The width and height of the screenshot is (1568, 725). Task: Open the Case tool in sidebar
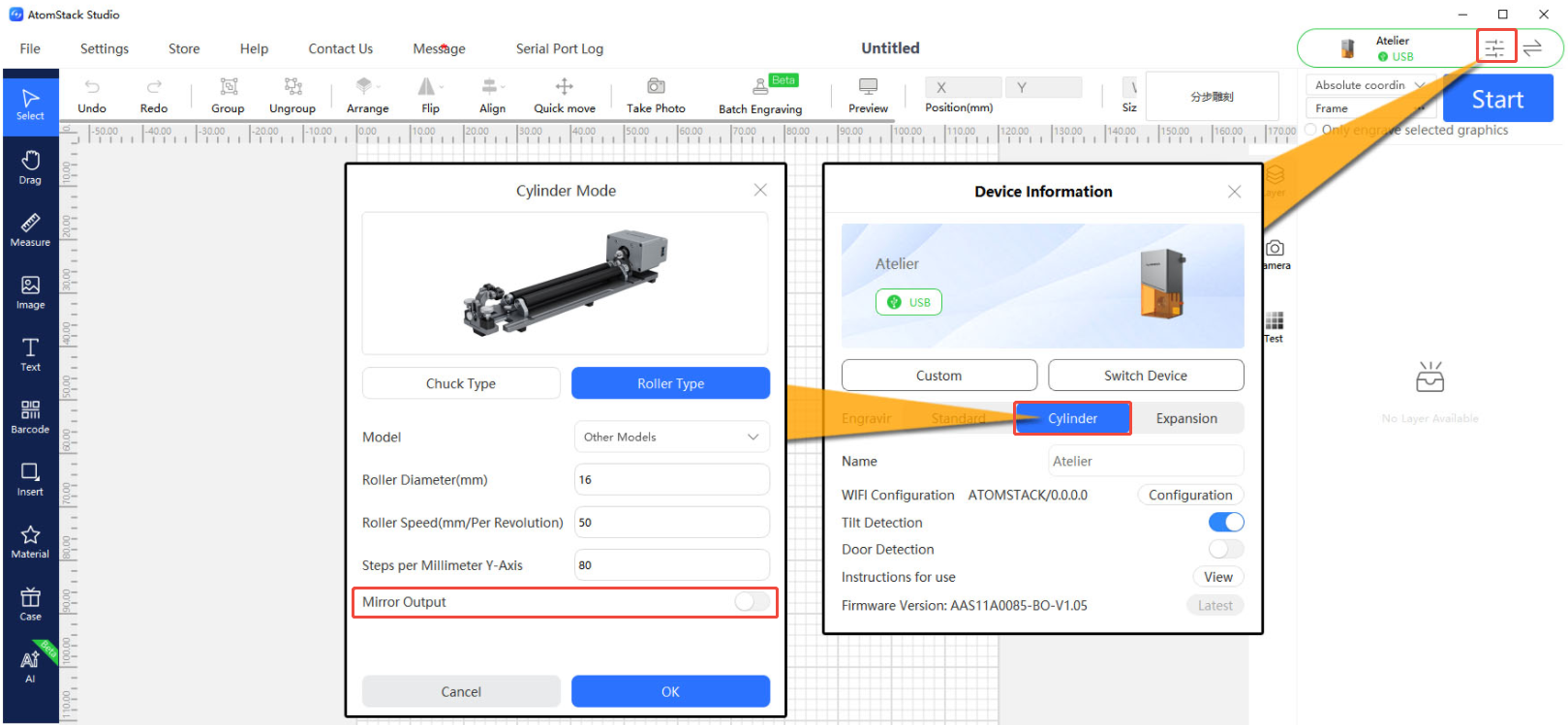point(30,604)
